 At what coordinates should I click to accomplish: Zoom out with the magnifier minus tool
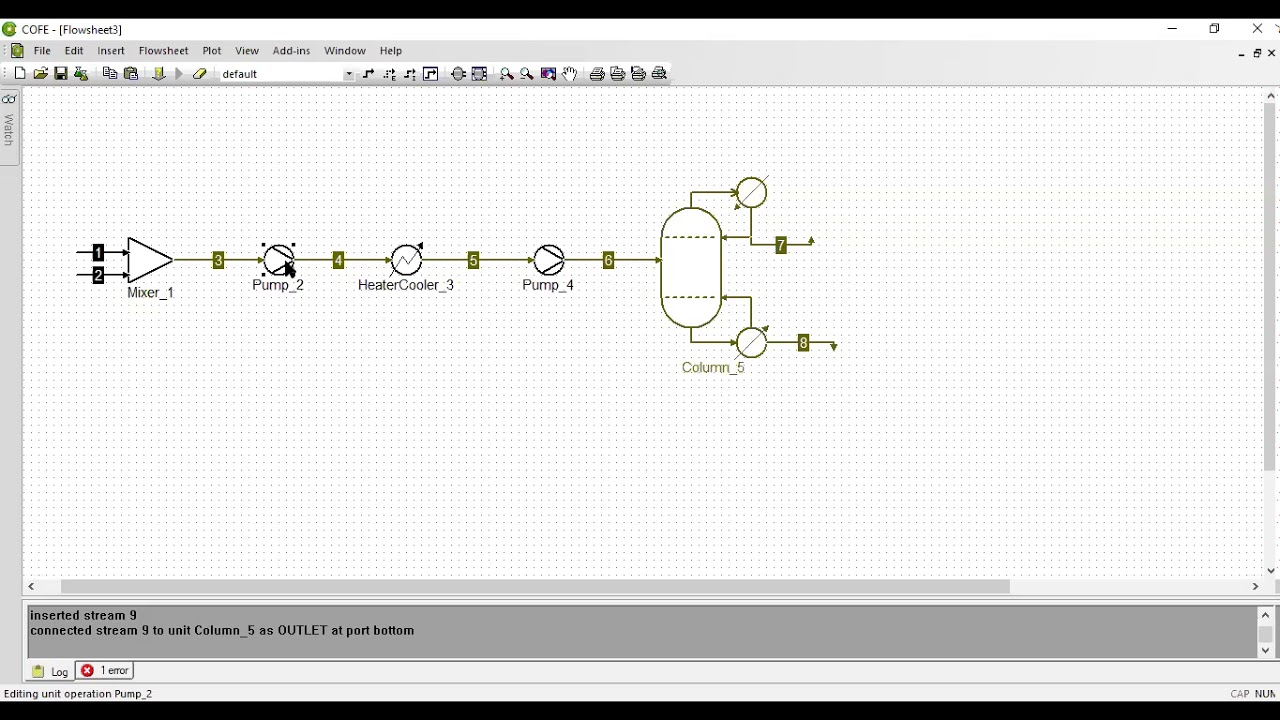click(527, 74)
